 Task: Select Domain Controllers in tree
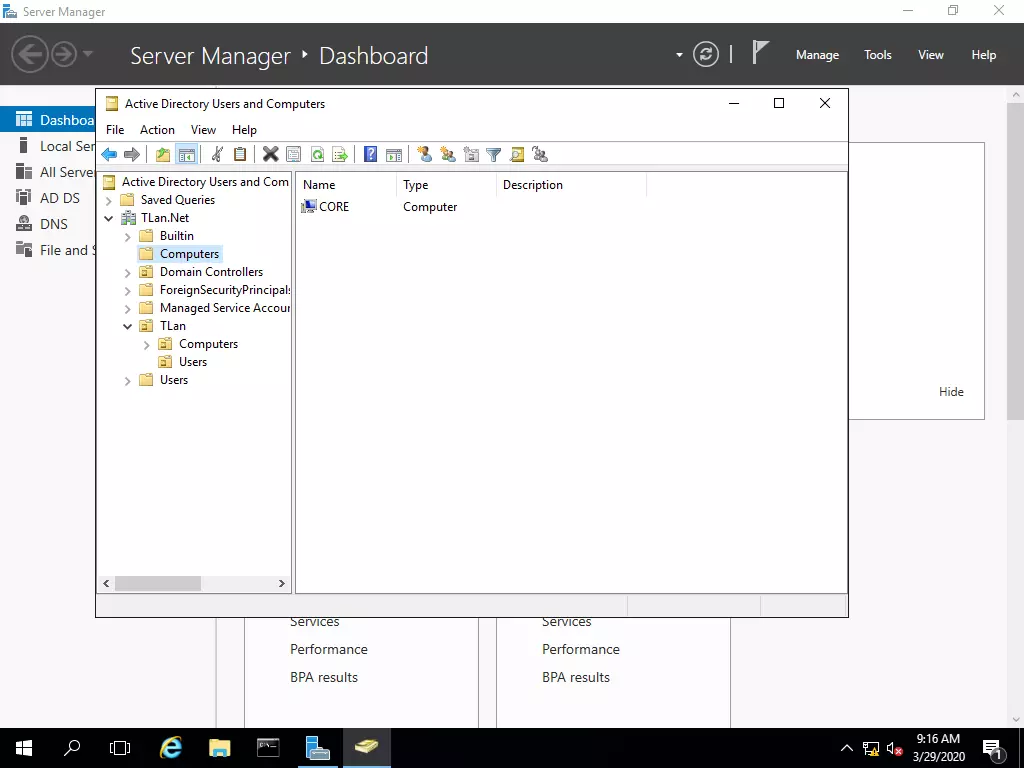pyautogui.click(x=211, y=272)
